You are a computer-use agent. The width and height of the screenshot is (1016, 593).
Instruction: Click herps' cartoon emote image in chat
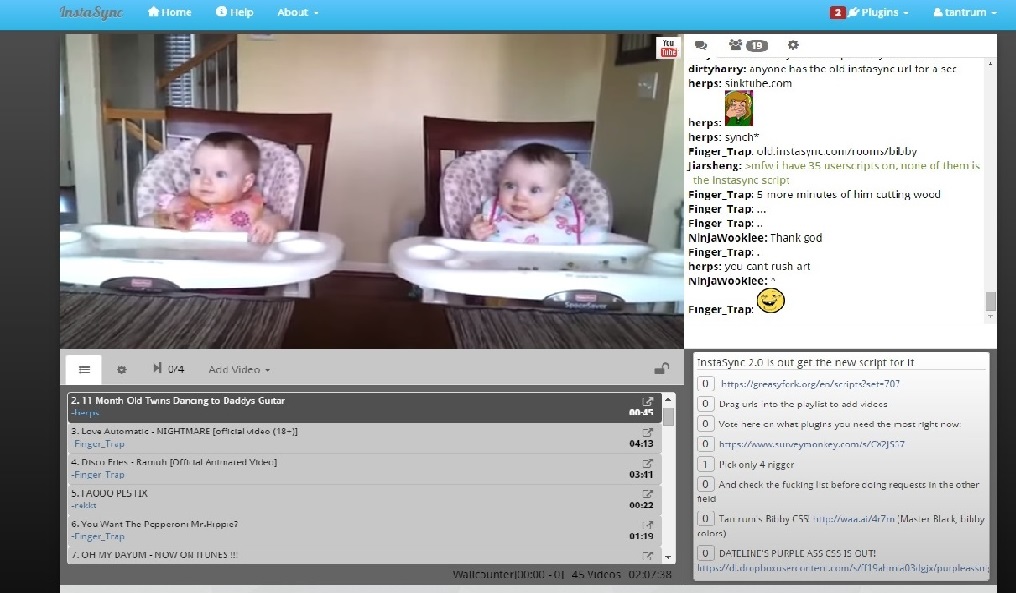pos(739,108)
